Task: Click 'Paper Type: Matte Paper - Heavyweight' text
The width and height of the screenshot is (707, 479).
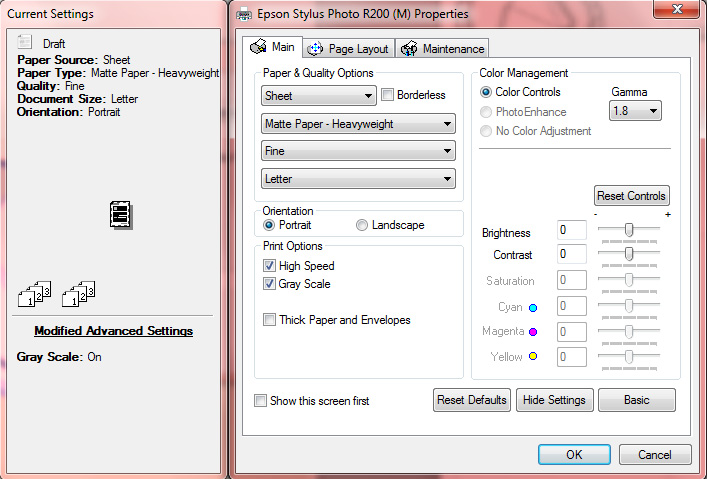Action: click(x=118, y=73)
